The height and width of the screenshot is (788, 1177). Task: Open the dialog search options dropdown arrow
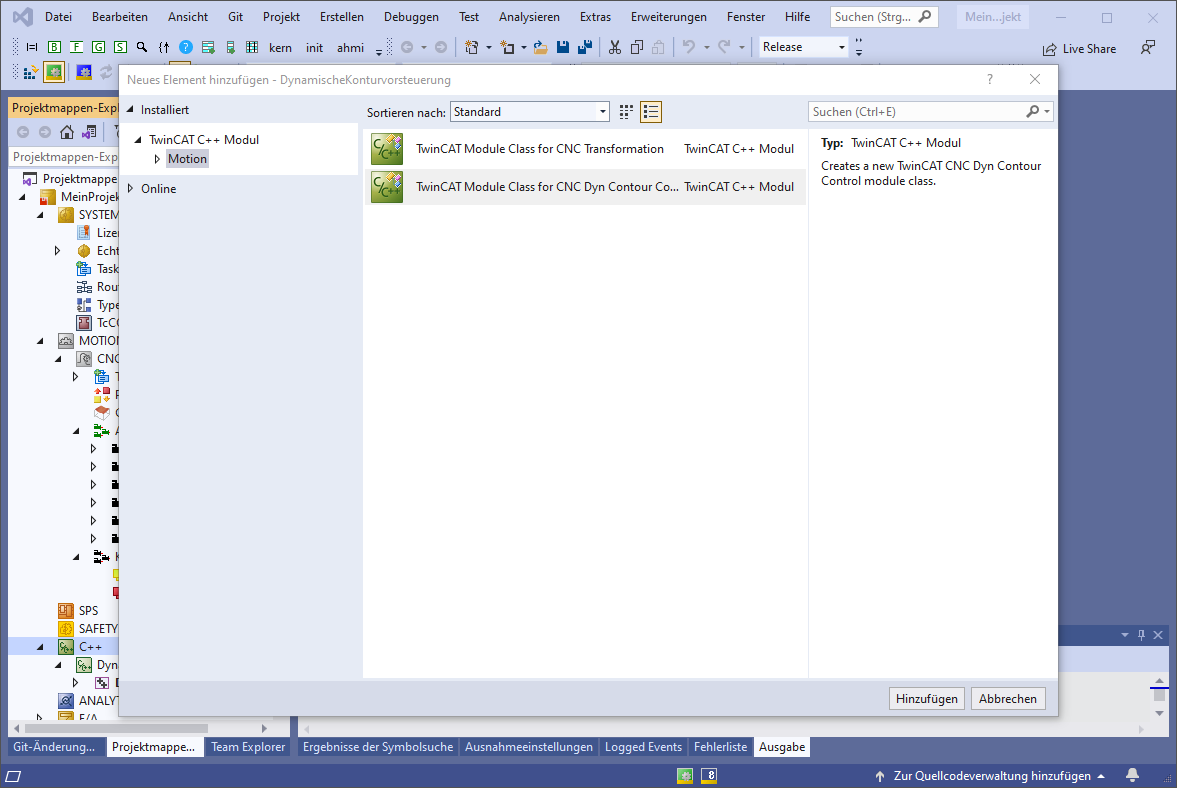click(x=1047, y=112)
